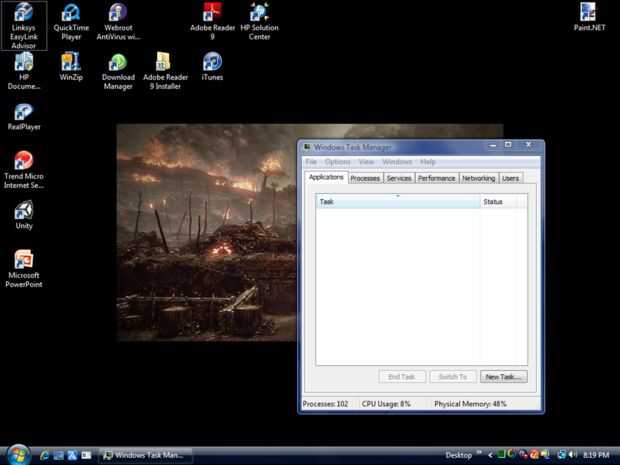Click the End Task button
Viewport: 620px width, 465px height.
pos(402,377)
